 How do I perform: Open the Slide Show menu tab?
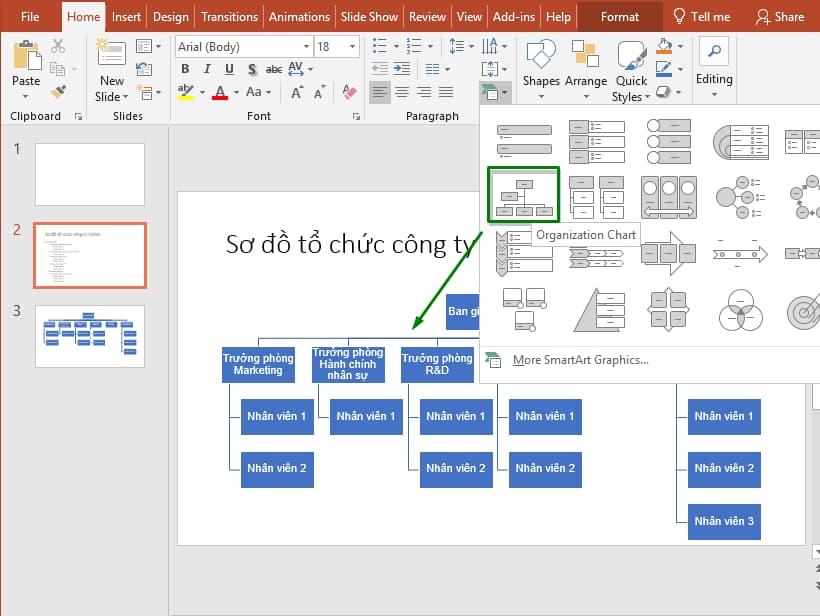point(368,16)
